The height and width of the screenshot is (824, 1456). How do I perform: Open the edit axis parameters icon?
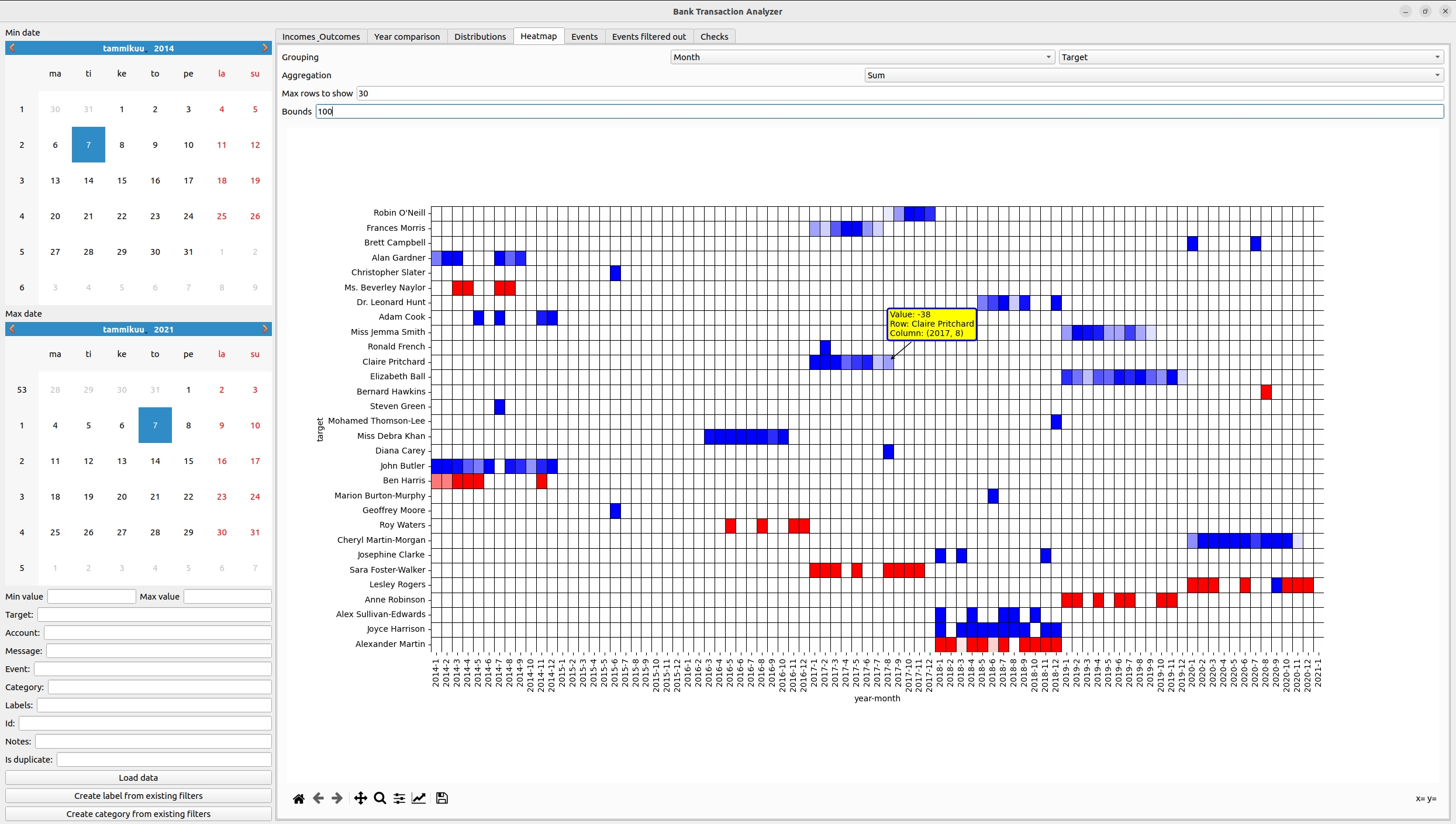pyautogui.click(x=419, y=798)
